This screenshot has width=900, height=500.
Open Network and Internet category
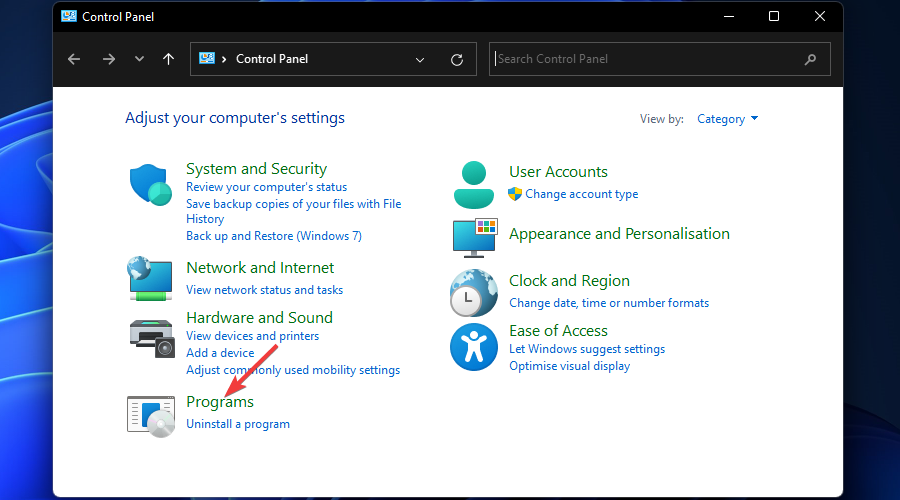point(260,268)
